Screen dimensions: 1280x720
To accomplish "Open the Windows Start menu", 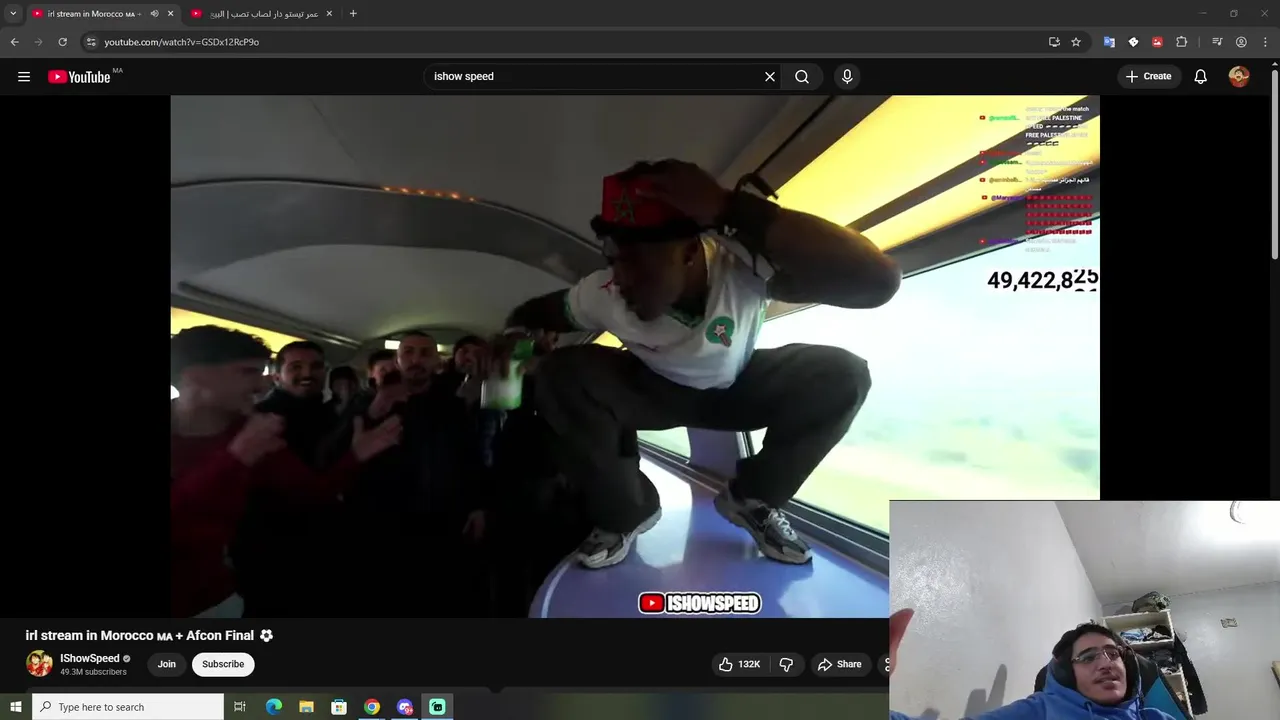I will tap(15, 707).
